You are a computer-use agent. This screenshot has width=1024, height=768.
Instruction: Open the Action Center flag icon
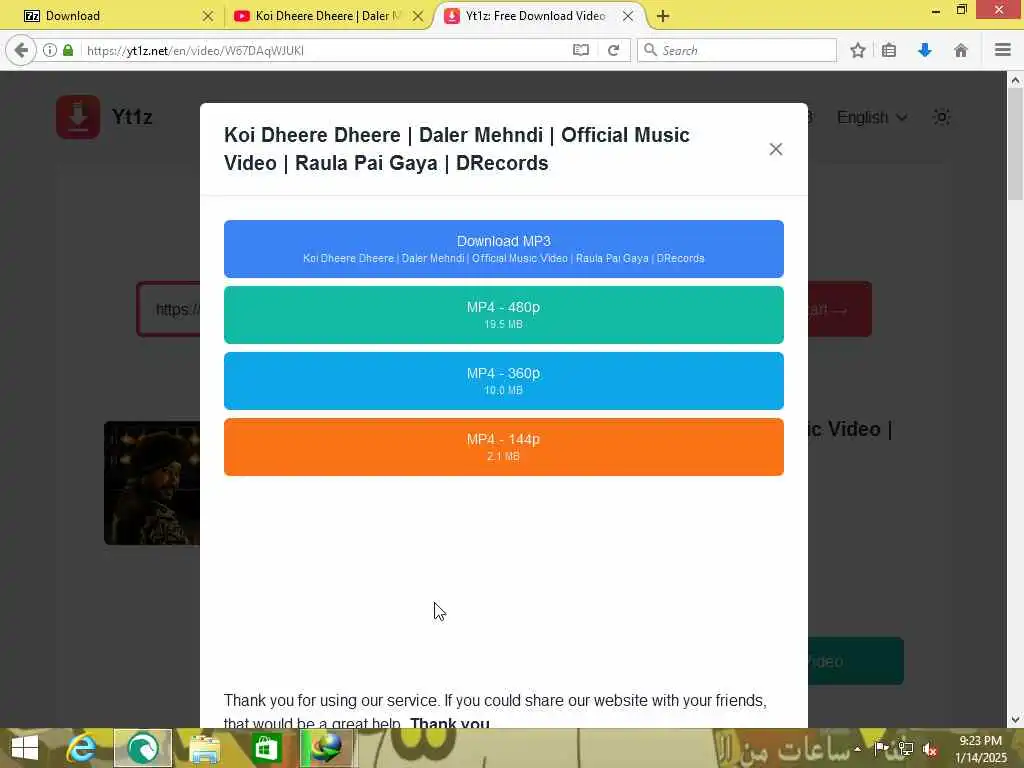881,748
